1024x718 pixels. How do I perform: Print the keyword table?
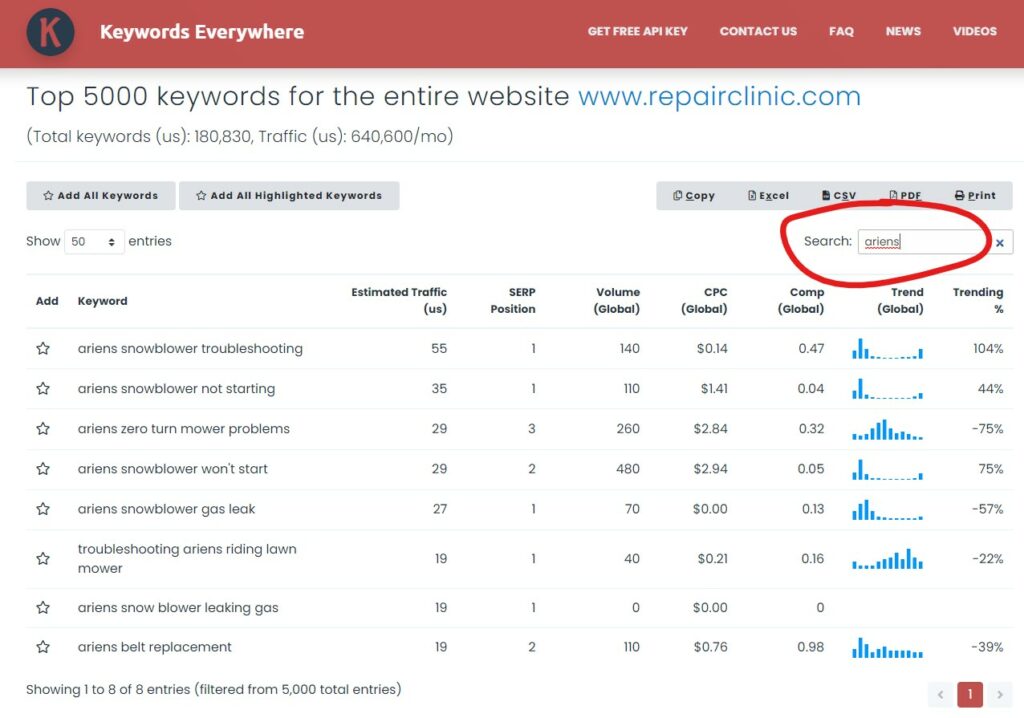click(975, 195)
